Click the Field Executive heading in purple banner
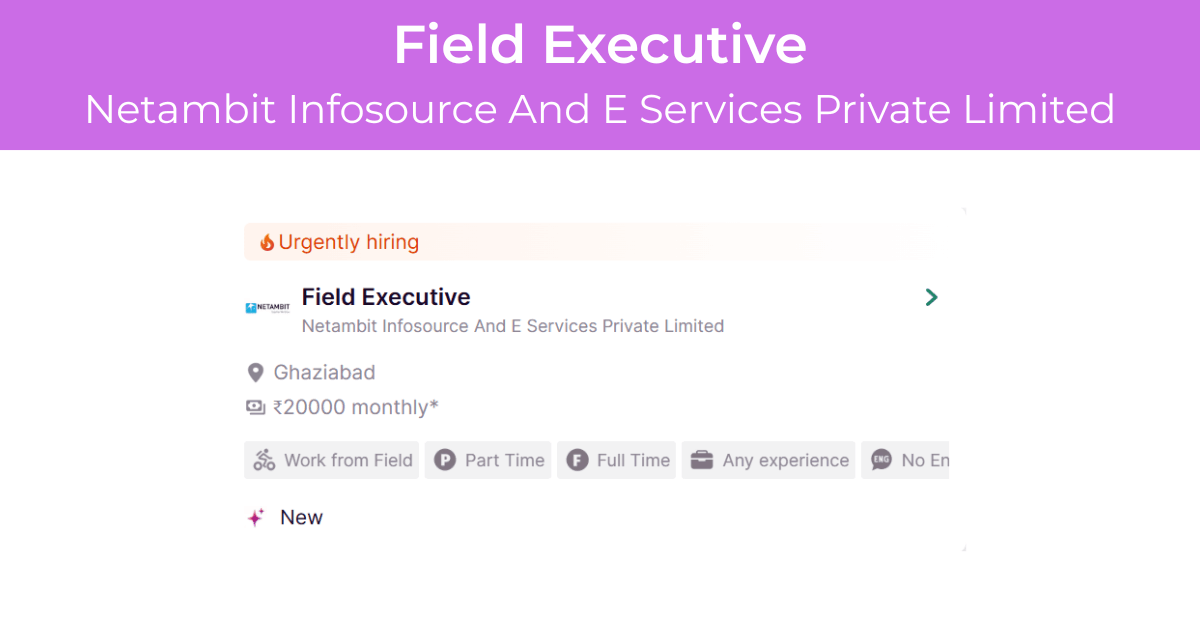The width and height of the screenshot is (1200, 628). pos(600,45)
